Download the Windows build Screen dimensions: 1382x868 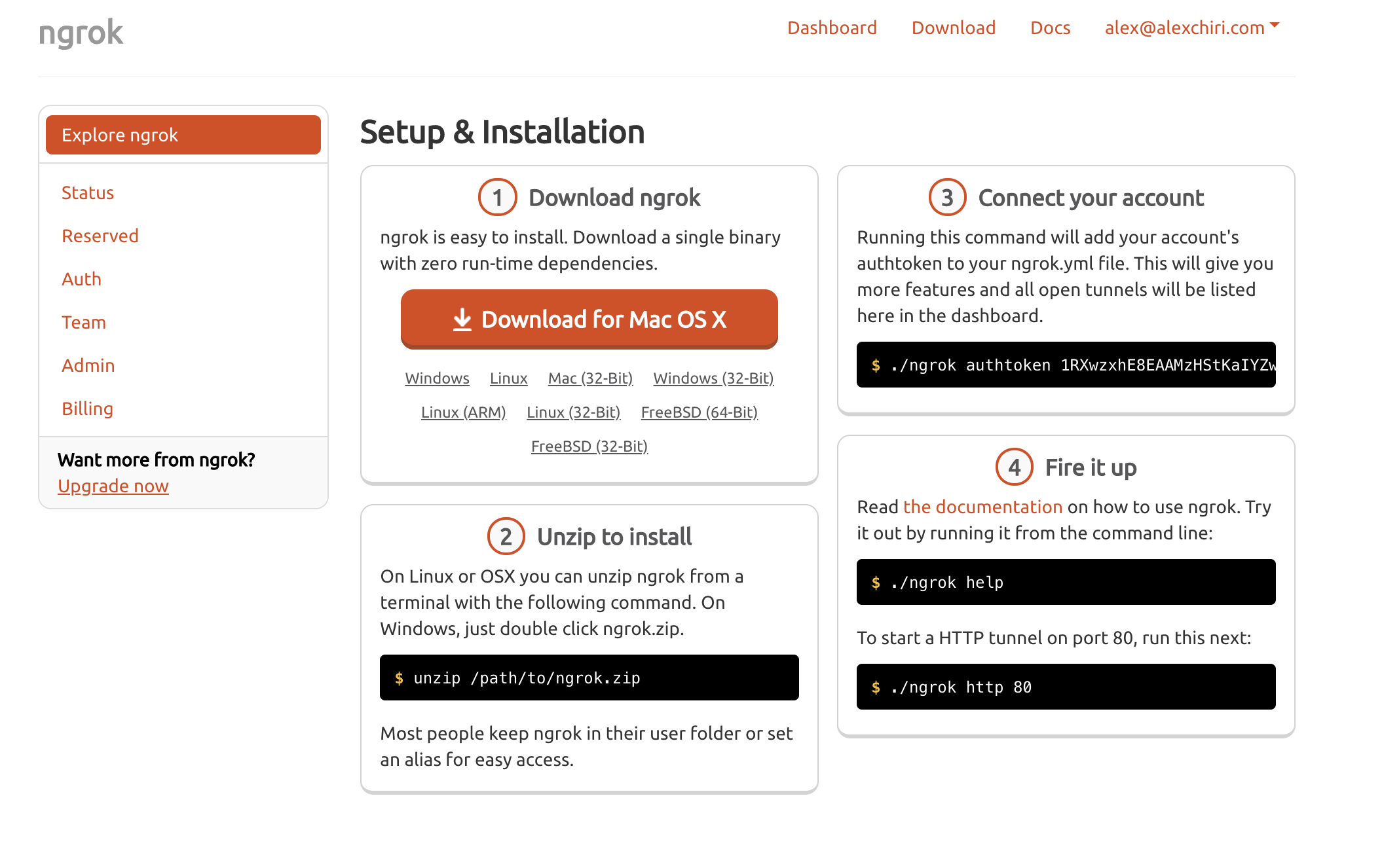tap(437, 378)
